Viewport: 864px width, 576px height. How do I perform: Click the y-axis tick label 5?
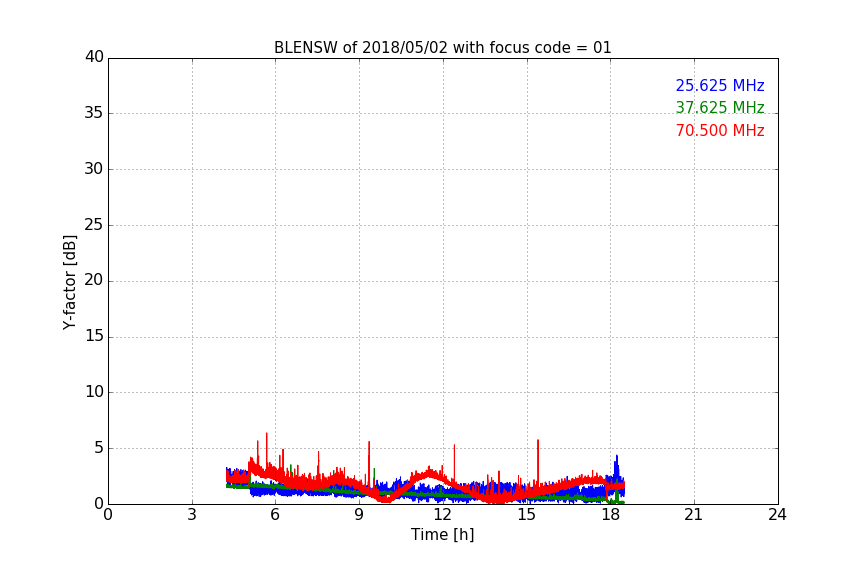pyautogui.click(x=99, y=448)
